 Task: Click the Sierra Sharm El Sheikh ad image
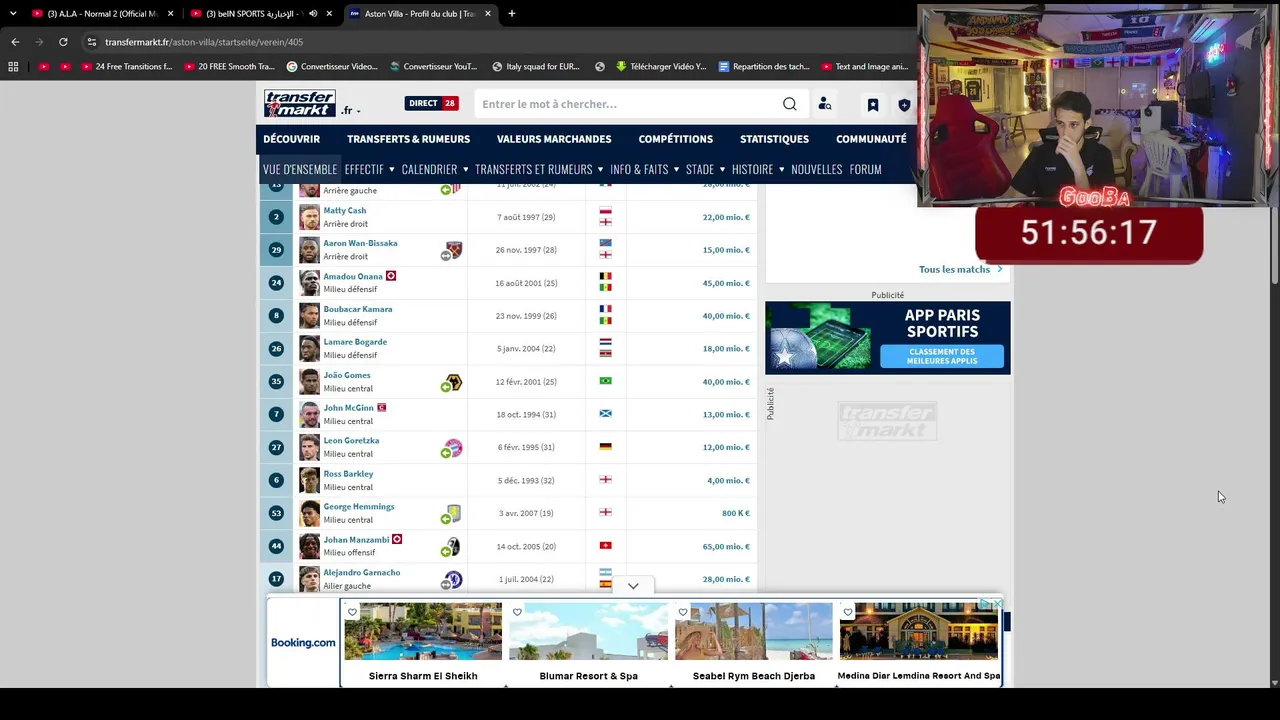[x=423, y=631]
